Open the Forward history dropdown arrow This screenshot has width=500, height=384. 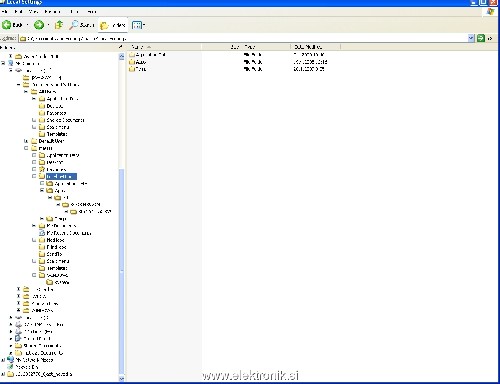point(48,25)
